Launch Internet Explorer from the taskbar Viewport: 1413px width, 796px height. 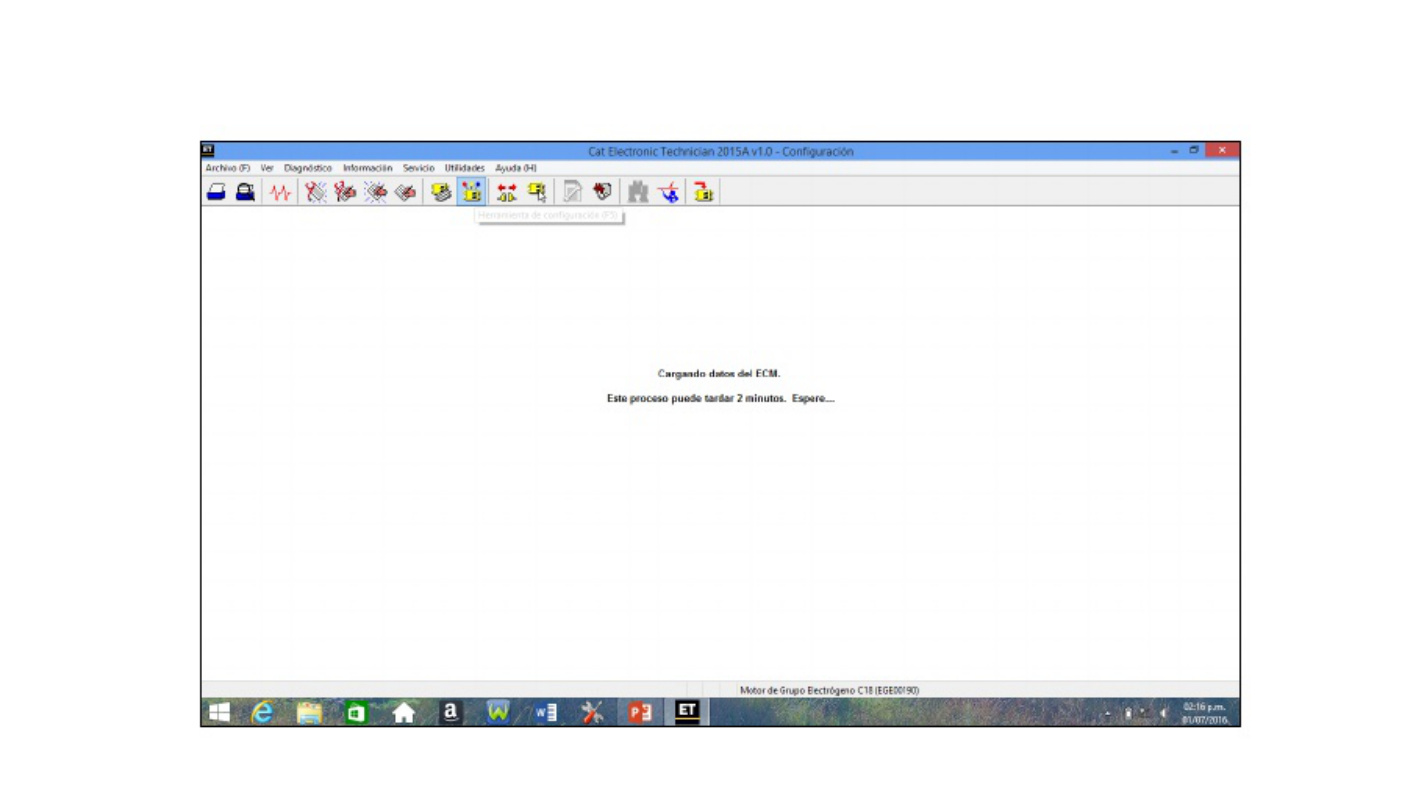pos(262,712)
